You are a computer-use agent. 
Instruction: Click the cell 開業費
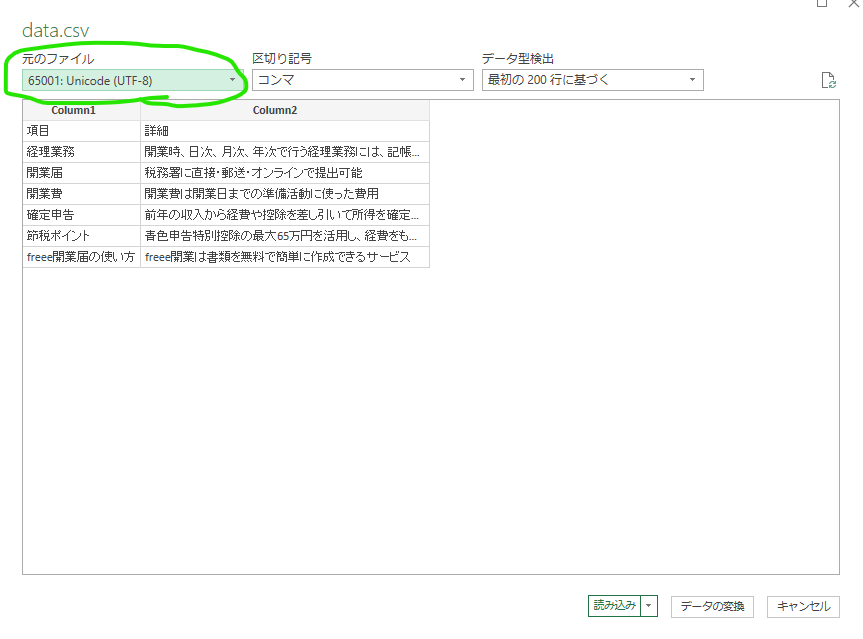(81, 194)
